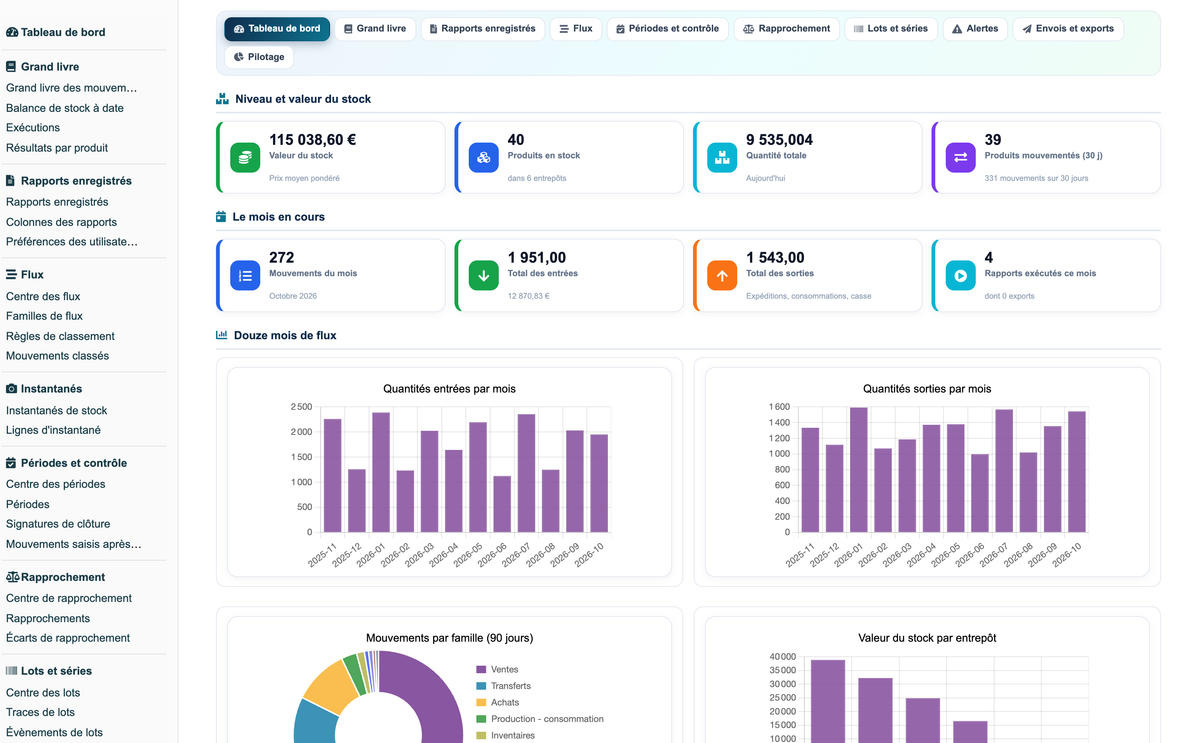Image resolution: width=1200 pixels, height=743 pixels.
Task: Open Lignes d'instantané
Action: coord(53,430)
